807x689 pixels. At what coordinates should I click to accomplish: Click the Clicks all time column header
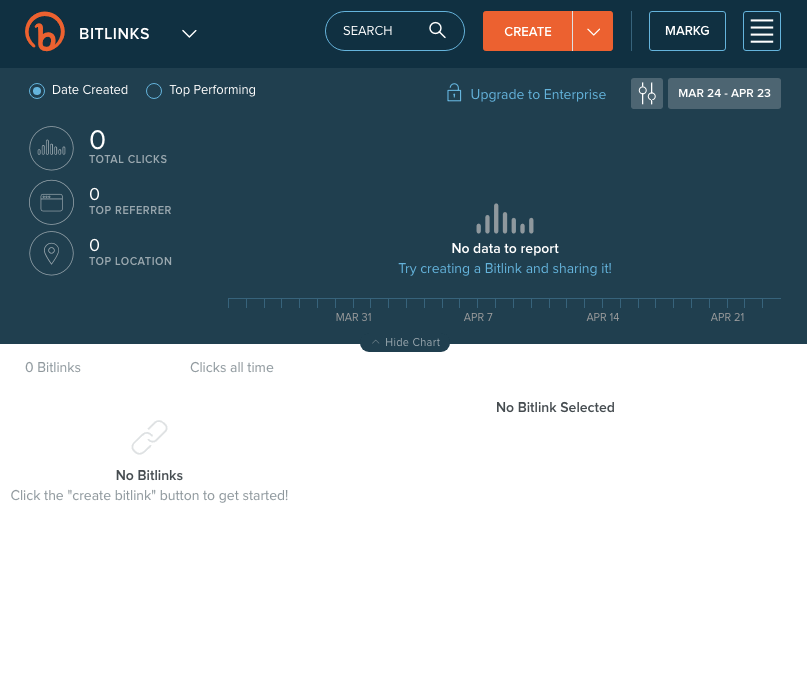click(x=232, y=367)
